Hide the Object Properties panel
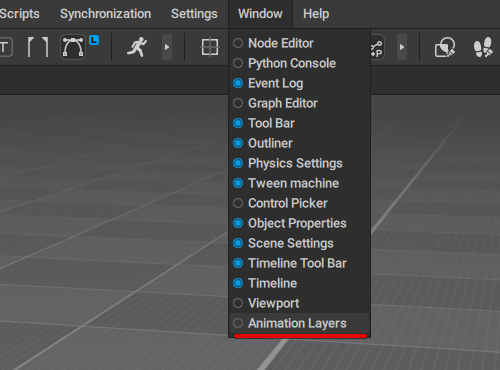This screenshot has height=370, width=500. pyautogui.click(x=300, y=223)
